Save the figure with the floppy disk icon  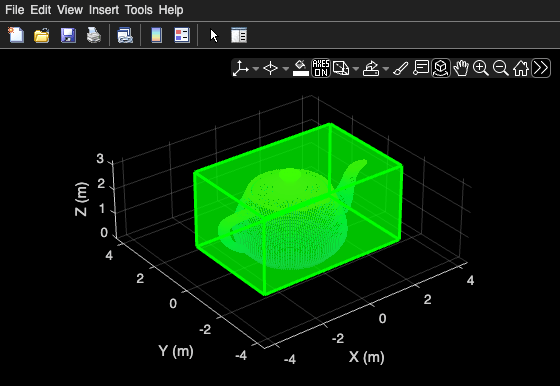[68, 35]
